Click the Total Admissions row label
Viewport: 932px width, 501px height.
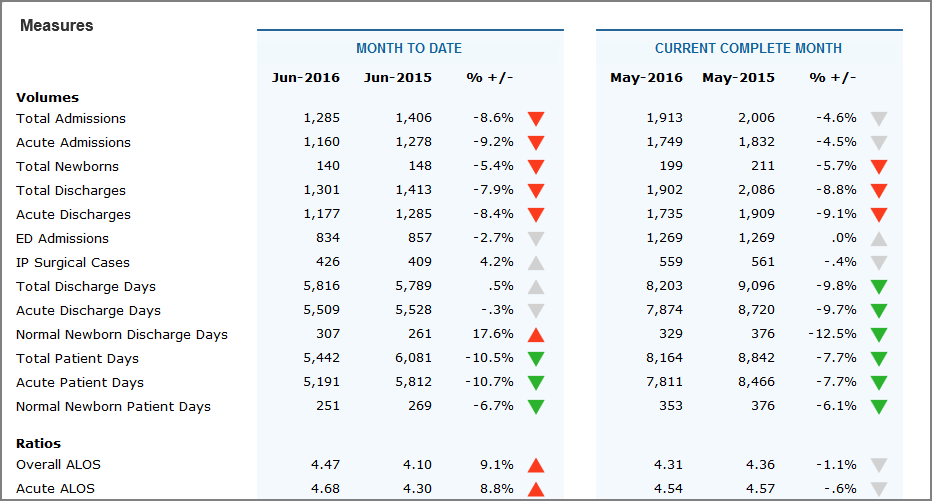[71, 118]
